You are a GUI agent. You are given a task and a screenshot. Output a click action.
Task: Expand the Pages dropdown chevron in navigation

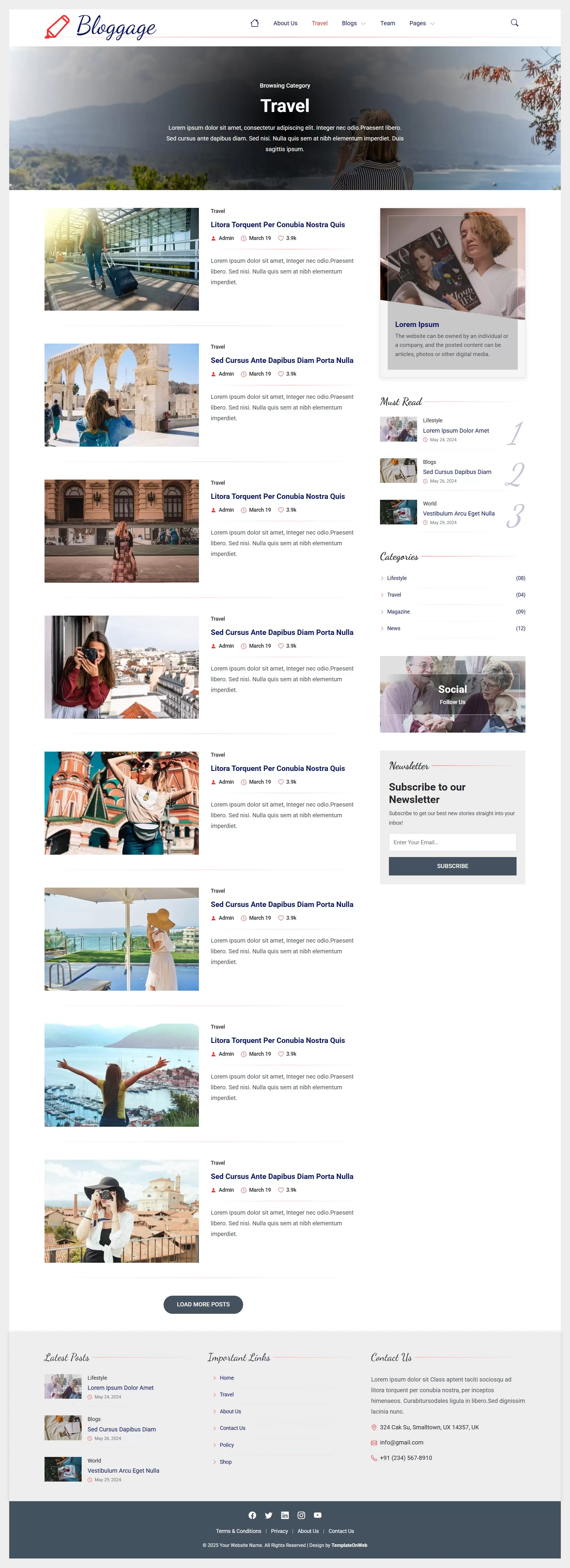point(432,24)
